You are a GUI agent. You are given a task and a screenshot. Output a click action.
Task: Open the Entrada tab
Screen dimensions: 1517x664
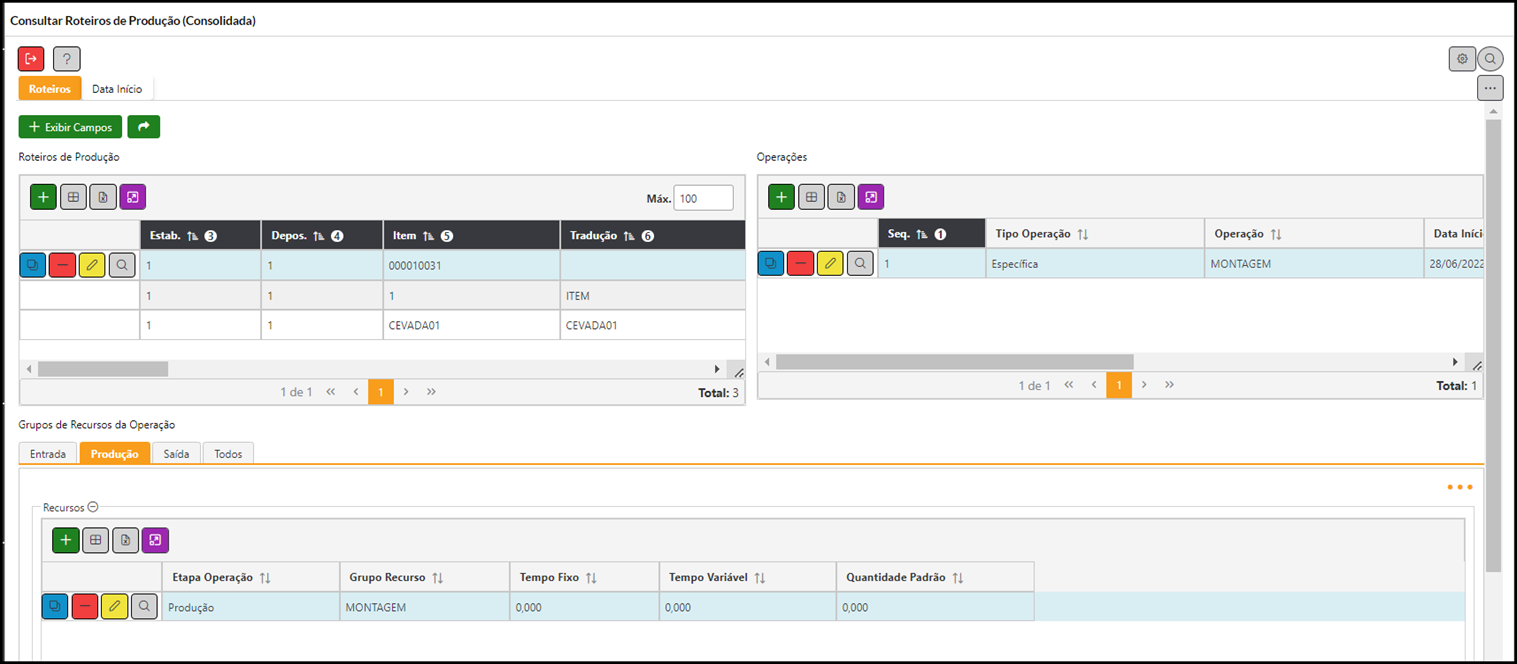[48, 454]
